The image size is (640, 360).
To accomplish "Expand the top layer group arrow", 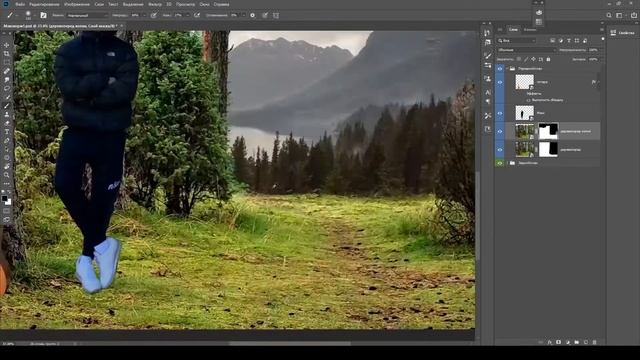I will pos(507,69).
